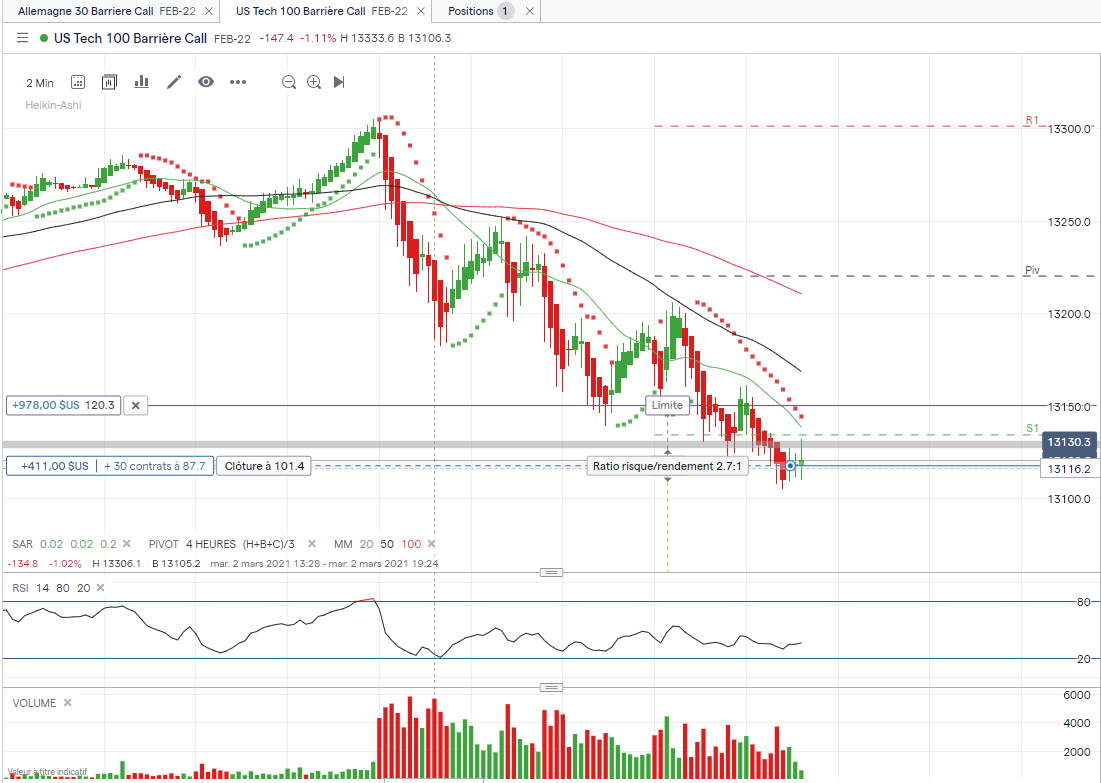
Task: Click the +411,00 $US position label
Action: click(55, 466)
